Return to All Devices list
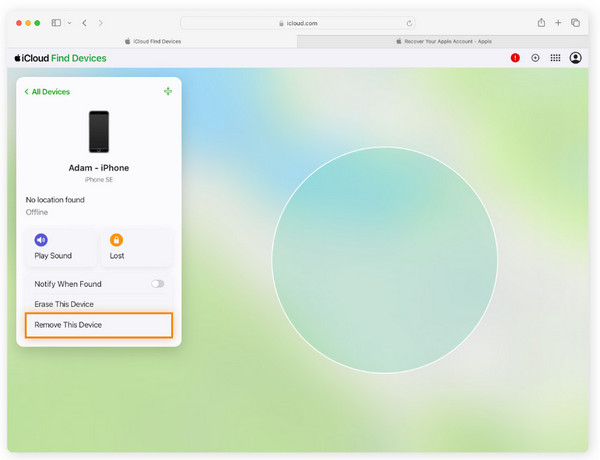This screenshot has height=460, width=600. [47, 92]
